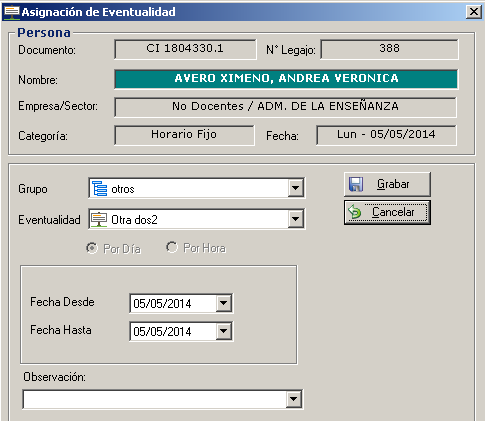Click the floppy disk save icon
Image resolution: width=485 pixels, height=421 pixels.
click(356, 184)
